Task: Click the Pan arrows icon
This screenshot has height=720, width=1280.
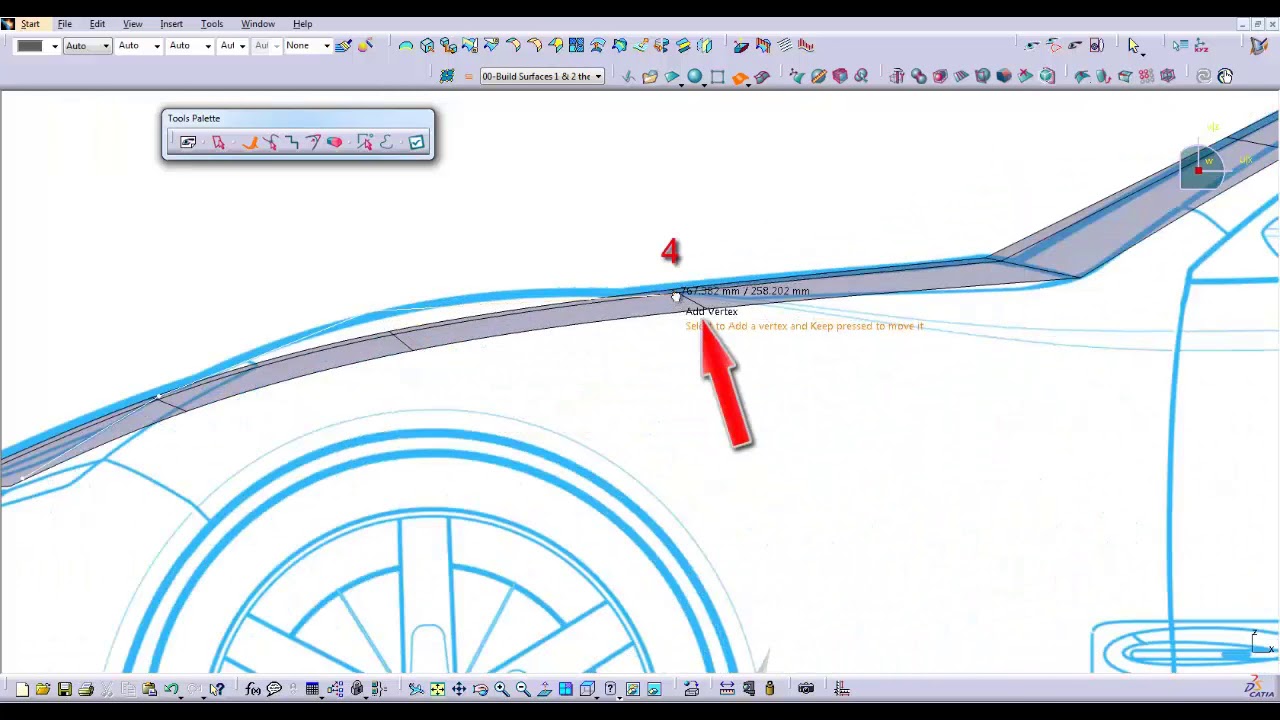Action: pos(459,688)
